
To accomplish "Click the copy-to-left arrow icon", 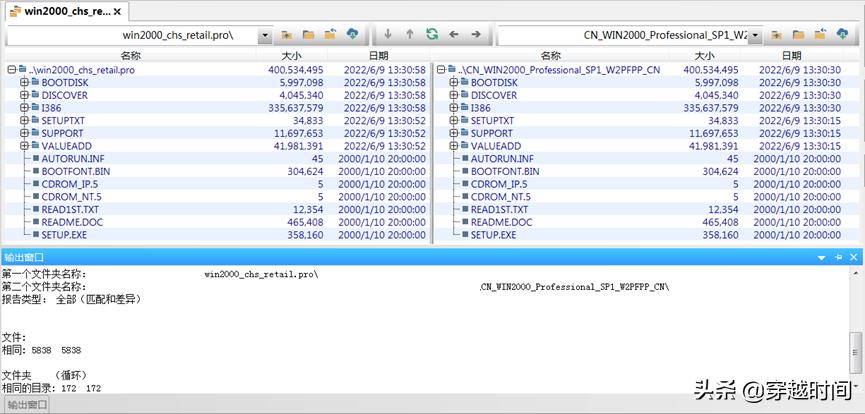I will pos(454,34).
